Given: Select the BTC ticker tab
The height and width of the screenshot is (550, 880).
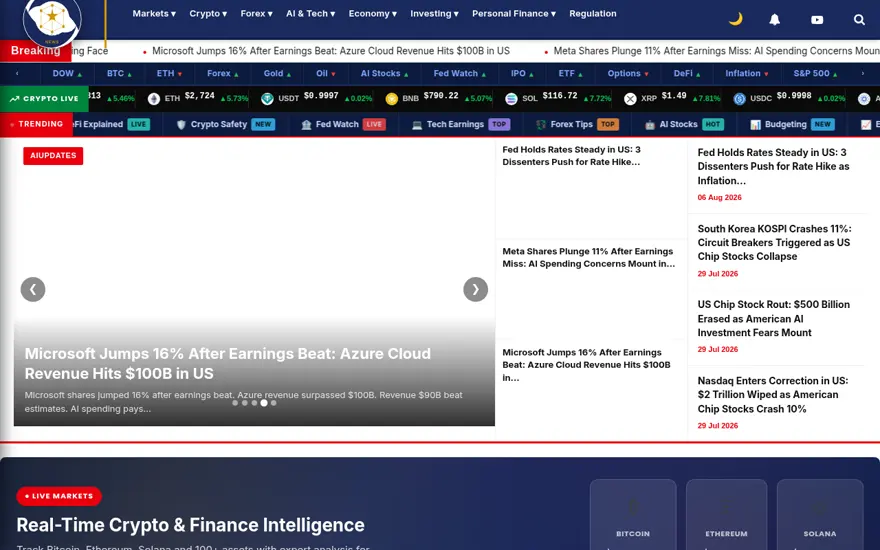Looking at the screenshot, I should (x=120, y=74).
